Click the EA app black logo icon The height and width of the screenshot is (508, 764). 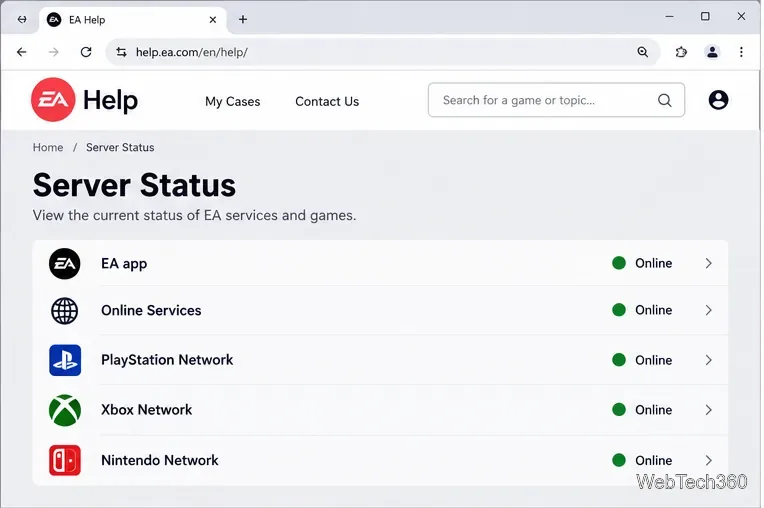tap(65, 263)
